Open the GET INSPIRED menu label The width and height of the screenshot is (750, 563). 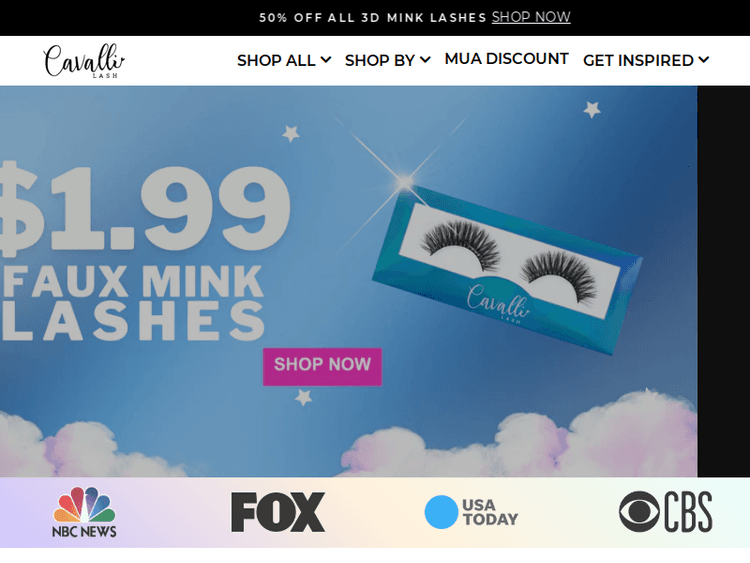coord(639,61)
